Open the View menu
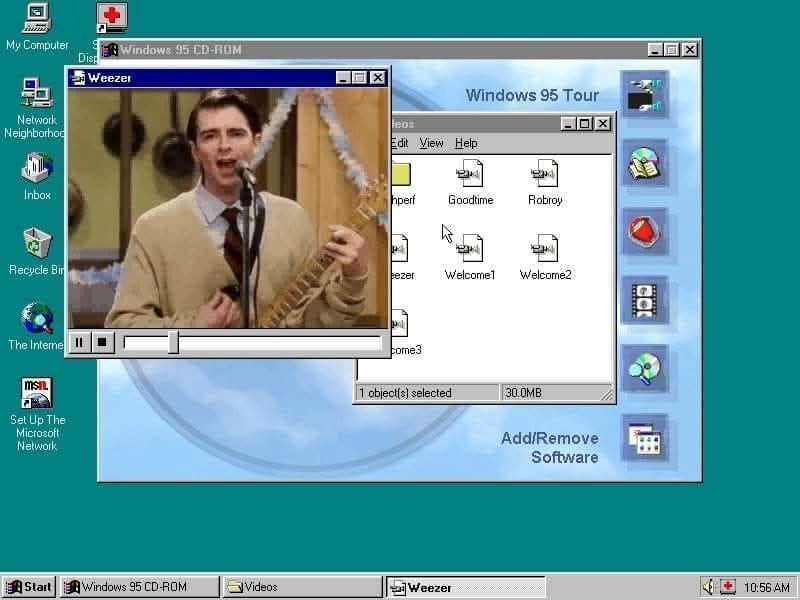The image size is (800, 600). tap(431, 143)
